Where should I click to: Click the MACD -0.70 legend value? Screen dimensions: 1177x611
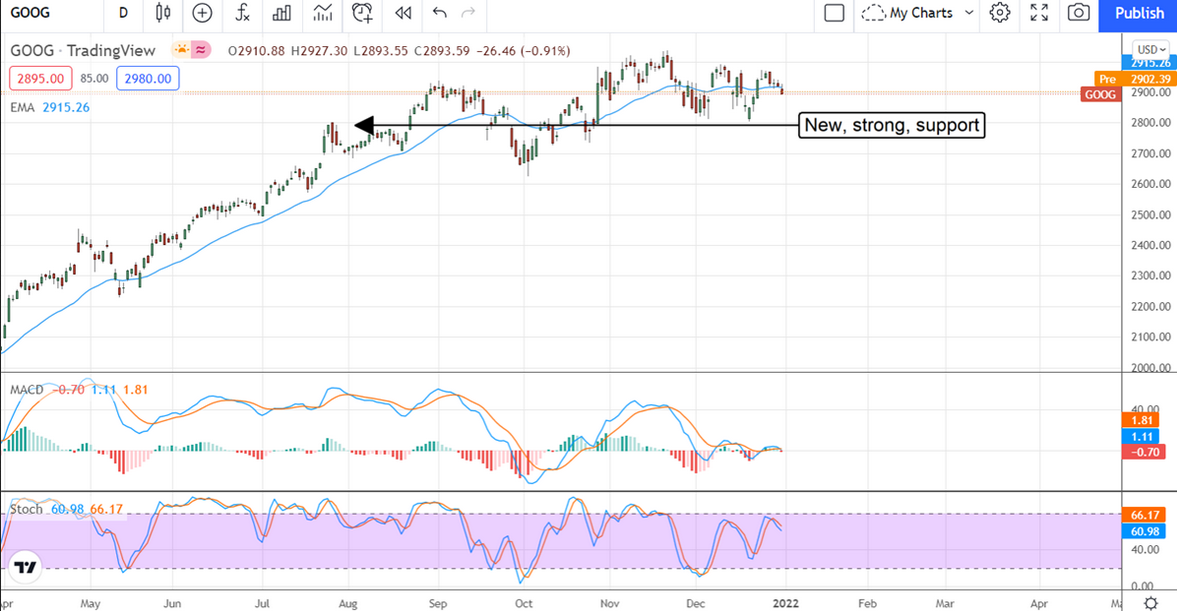[68, 390]
